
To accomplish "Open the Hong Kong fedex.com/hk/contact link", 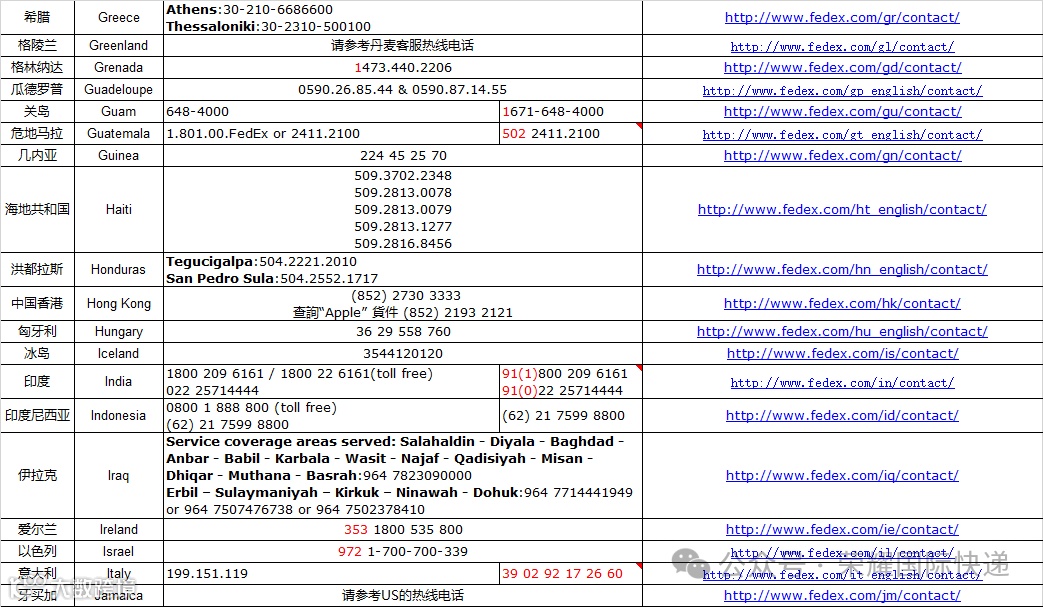I will pyautogui.click(x=842, y=303).
